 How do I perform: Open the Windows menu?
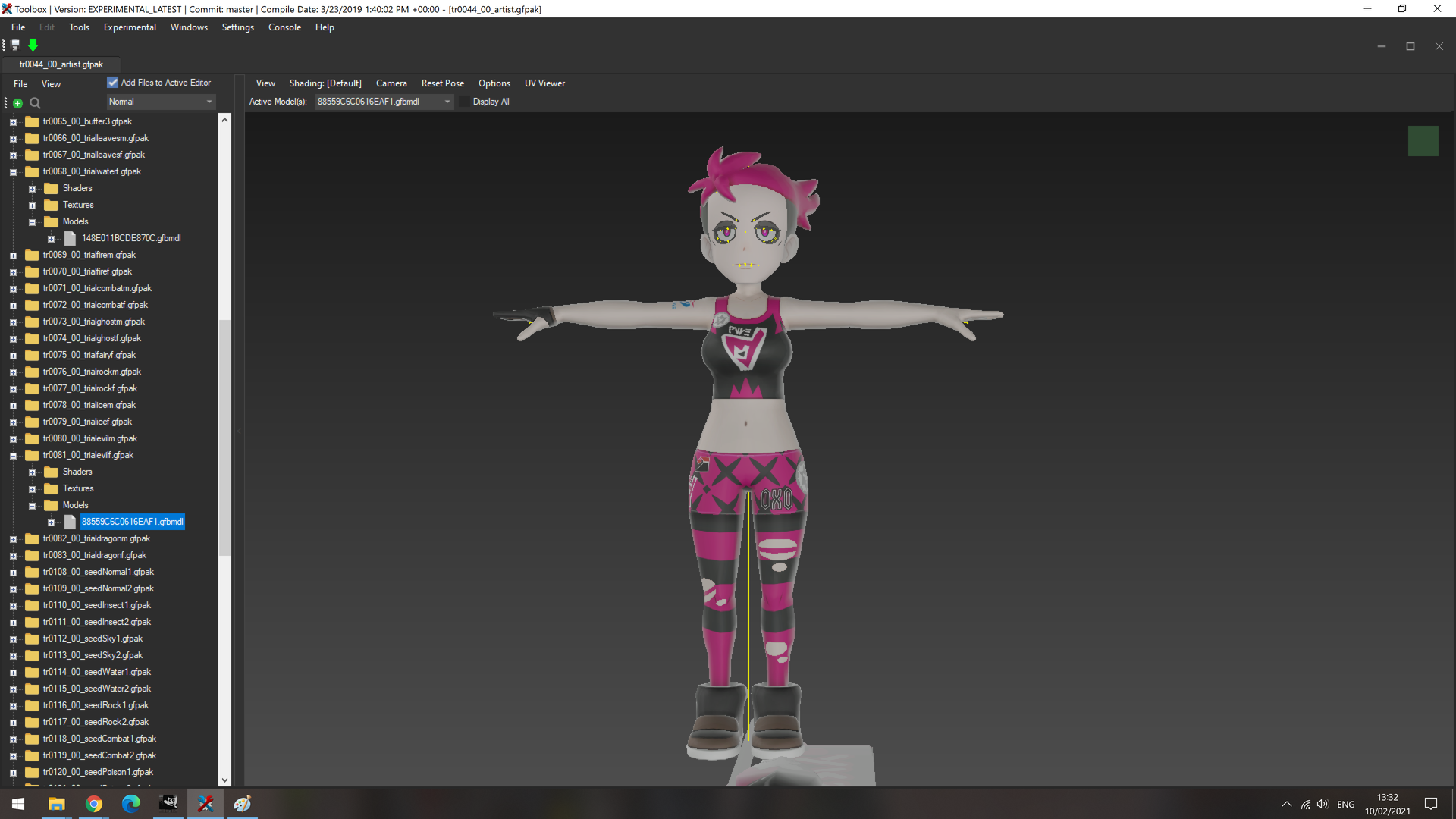189,27
